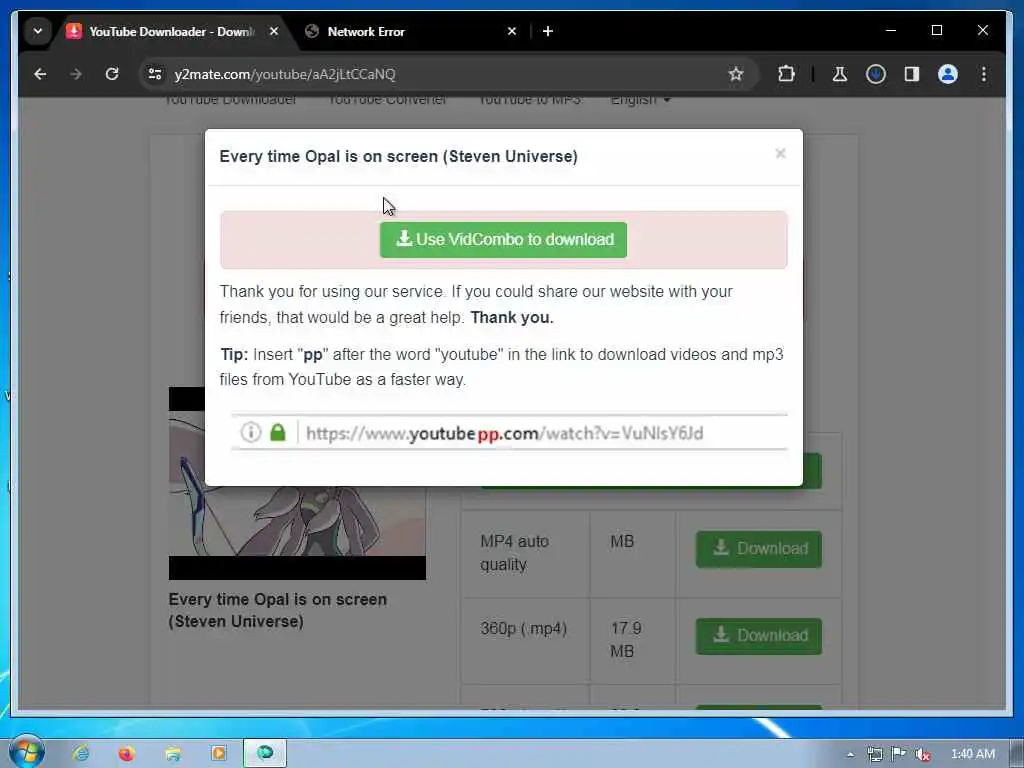Click the 1:40 AM clock
This screenshot has width=1024, height=768.
pos(972,754)
